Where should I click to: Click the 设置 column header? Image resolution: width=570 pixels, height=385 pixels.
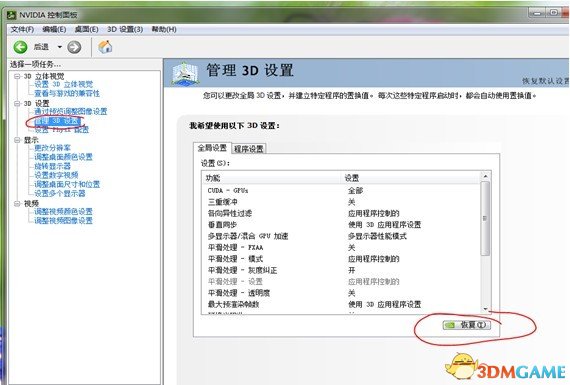pos(411,178)
